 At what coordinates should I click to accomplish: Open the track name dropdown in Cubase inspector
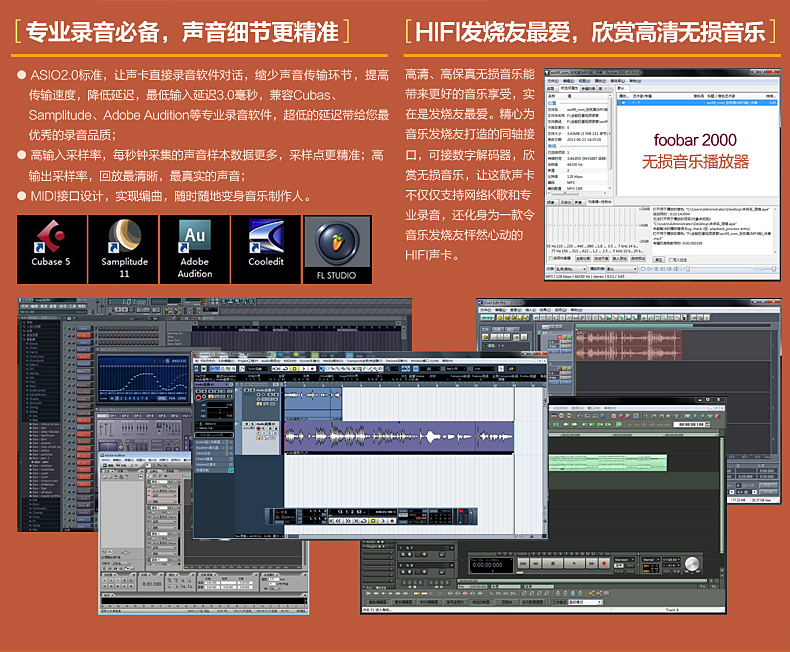(x=211, y=384)
